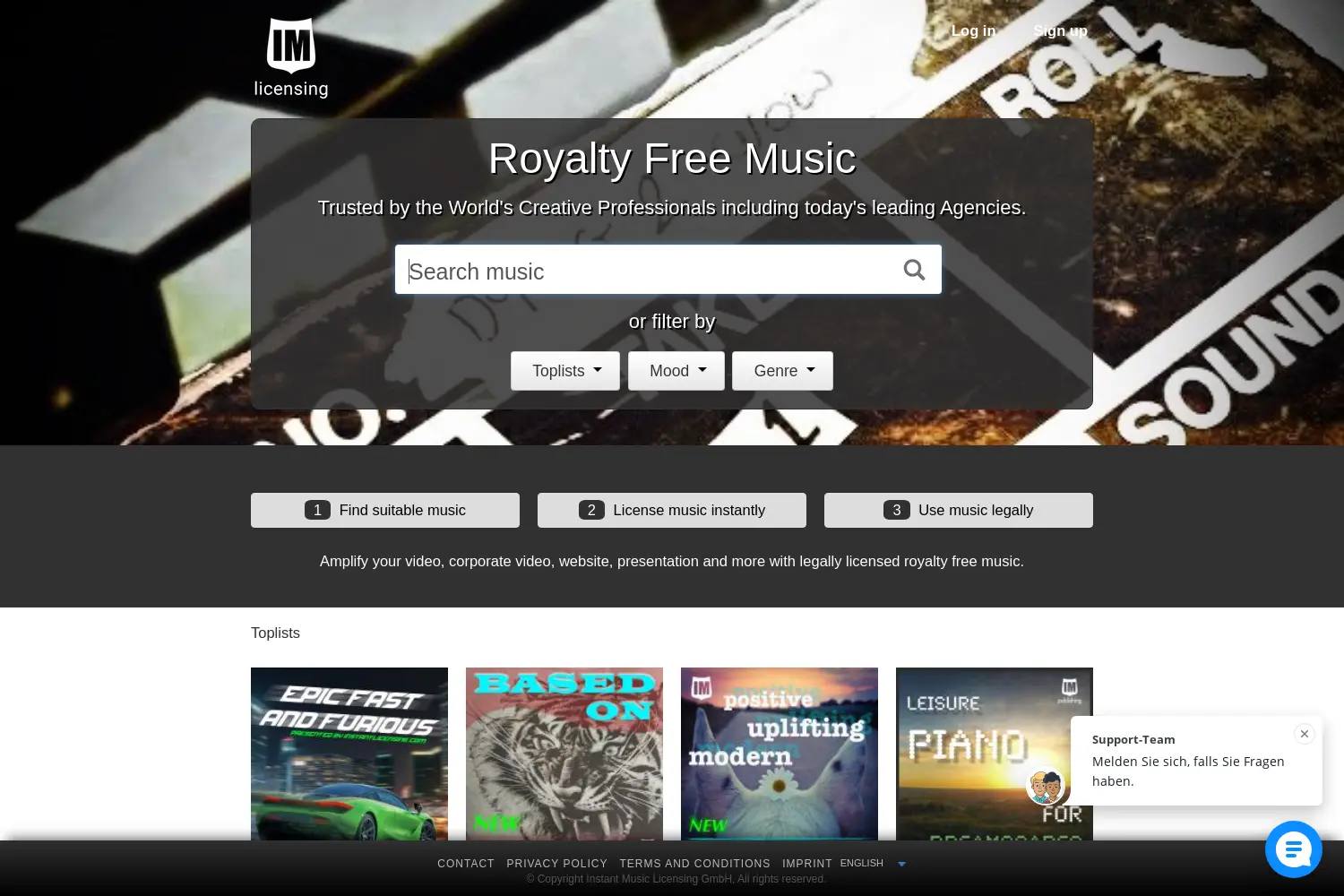
Task: Expand the Genre filter dropdown
Action: (782, 371)
